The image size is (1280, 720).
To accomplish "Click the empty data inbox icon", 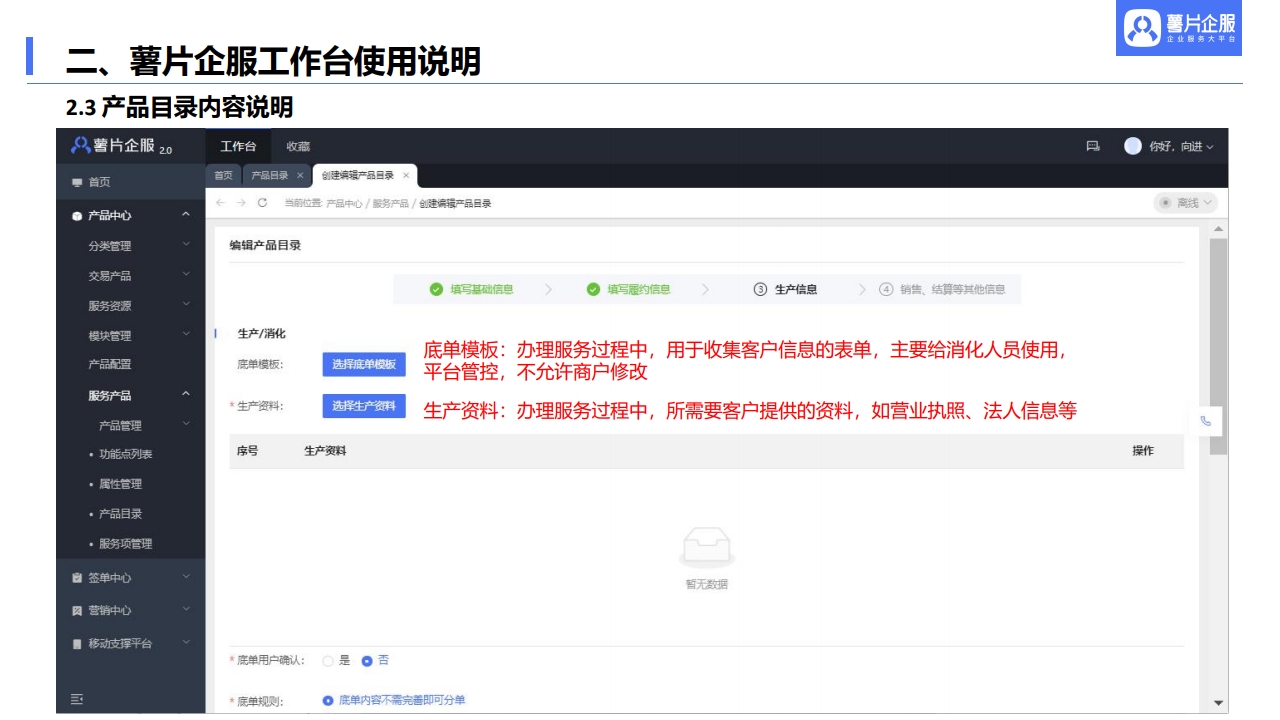I will [x=707, y=548].
